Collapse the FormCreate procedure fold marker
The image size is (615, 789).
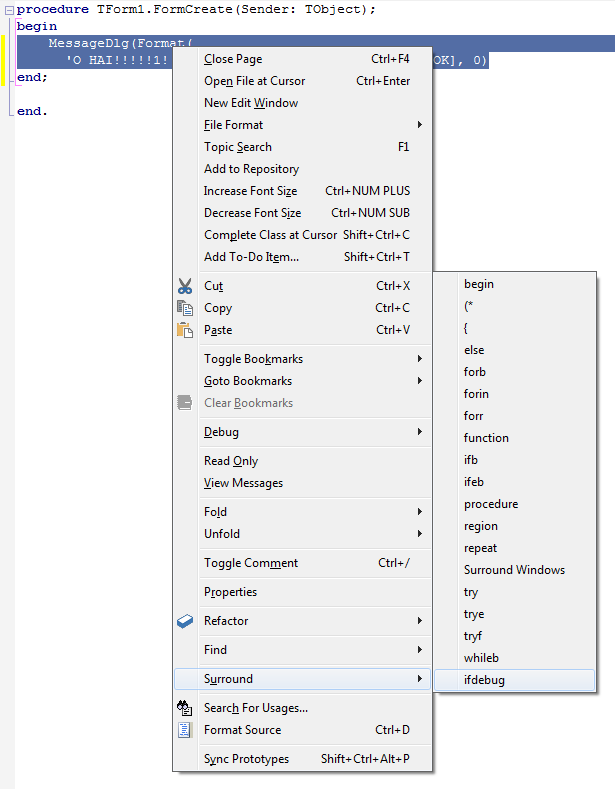pos(9,10)
